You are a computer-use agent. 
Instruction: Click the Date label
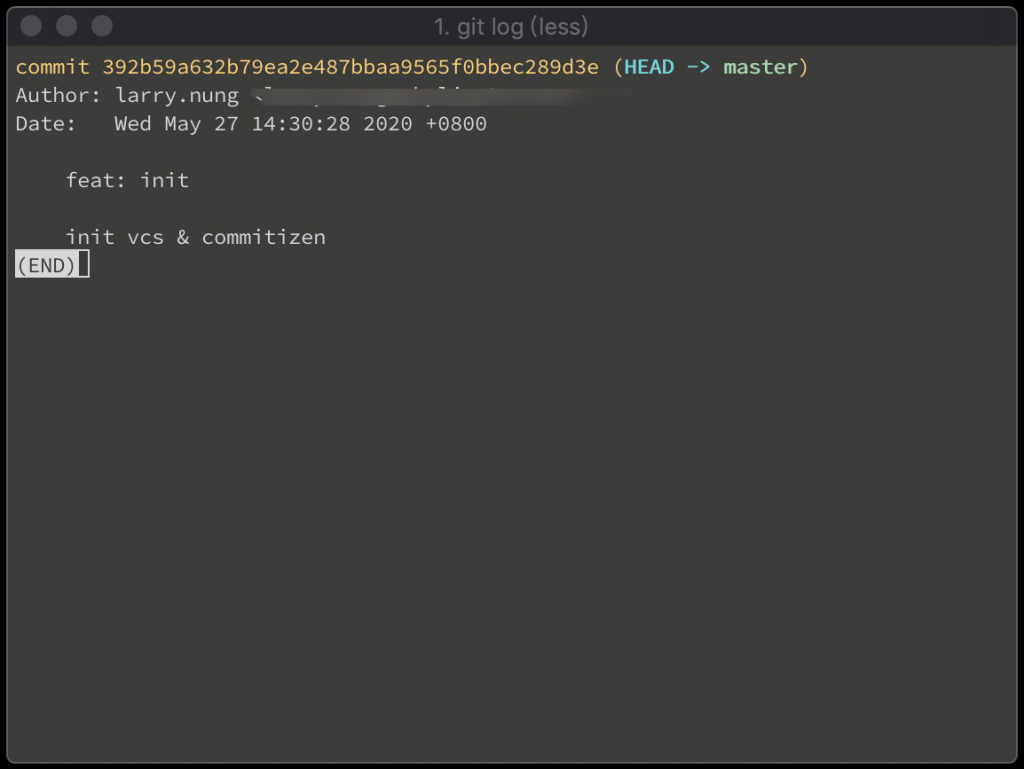[x=46, y=124]
